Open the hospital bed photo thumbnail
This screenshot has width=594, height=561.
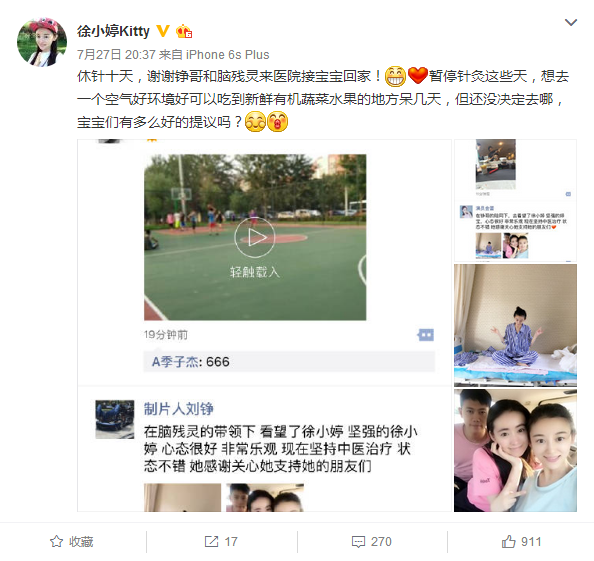(x=515, y=325)
